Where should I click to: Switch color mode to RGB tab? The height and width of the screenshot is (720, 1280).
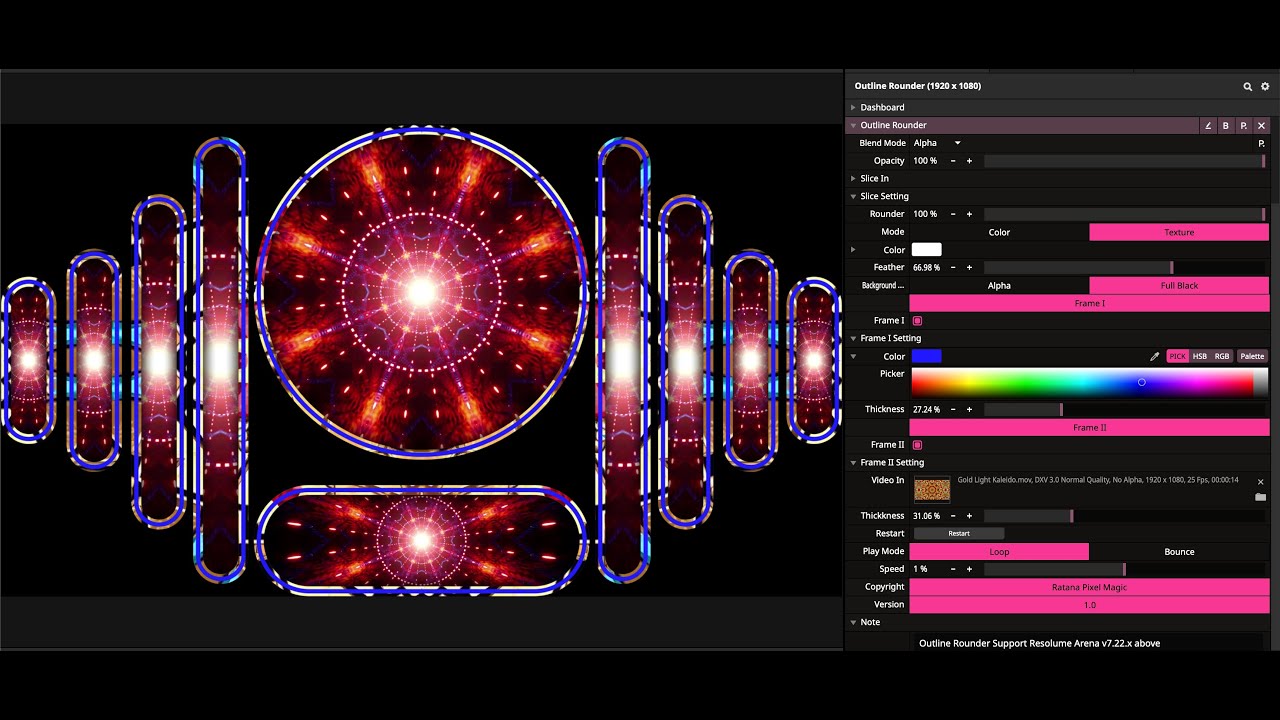pos(1222,356)
